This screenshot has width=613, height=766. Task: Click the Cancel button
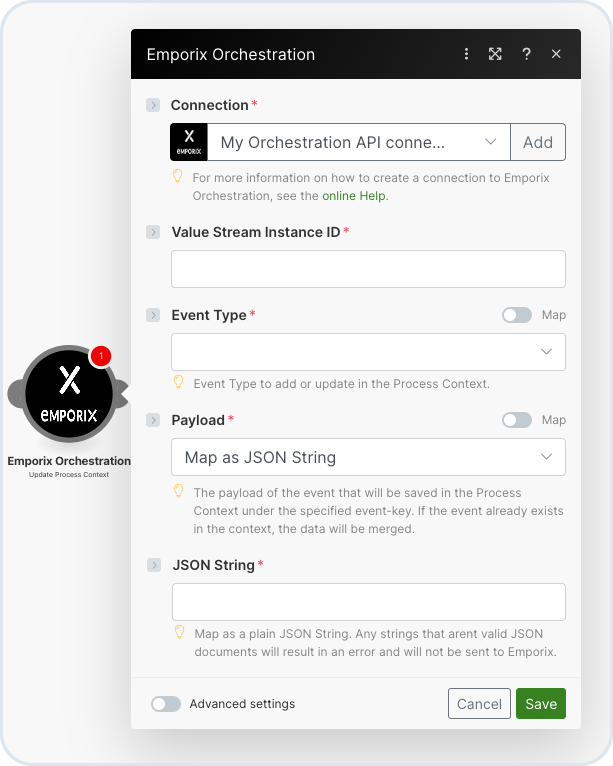point(479,703)
